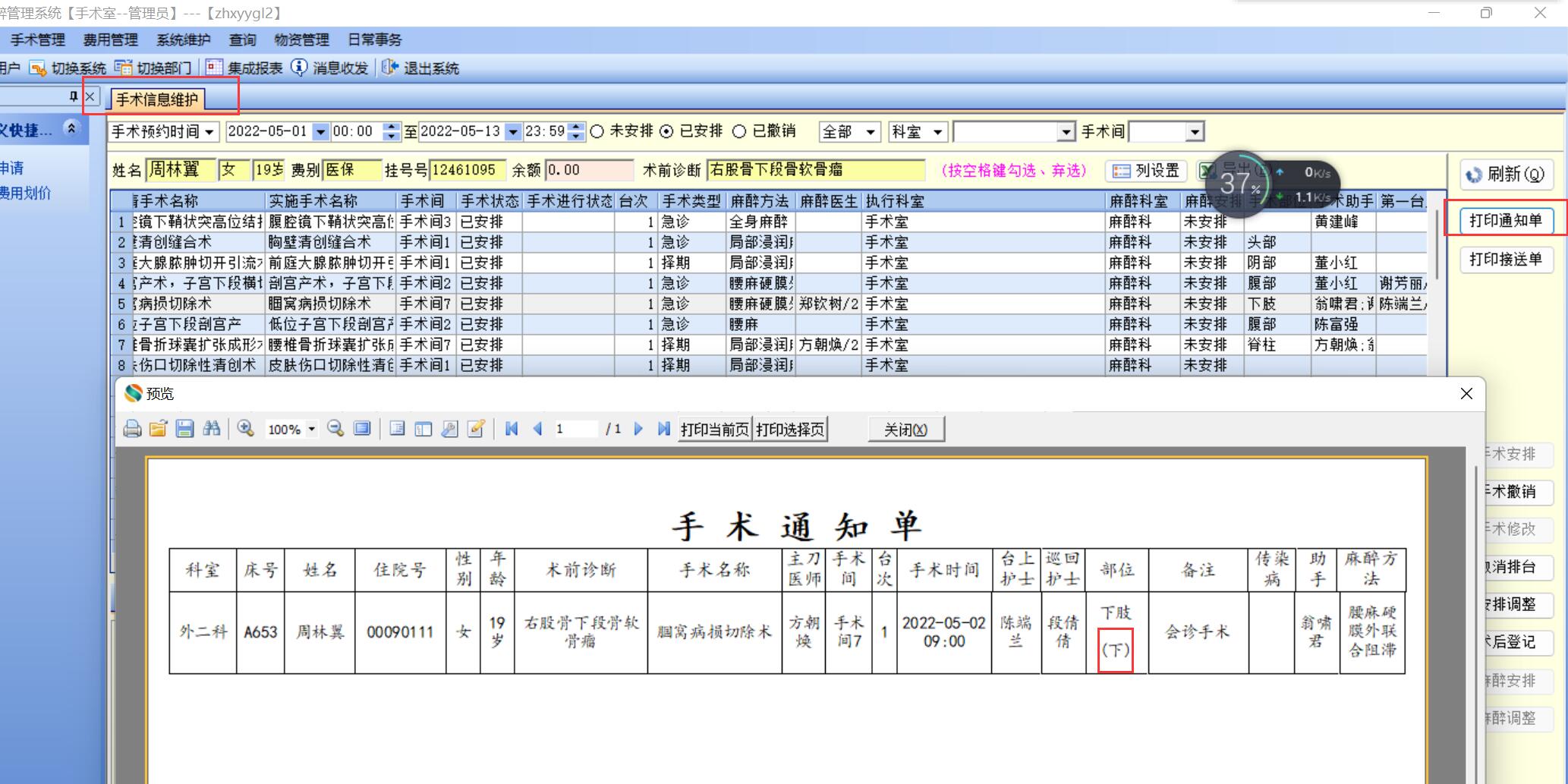Close the 预览 window via title X

[1466, 393]
